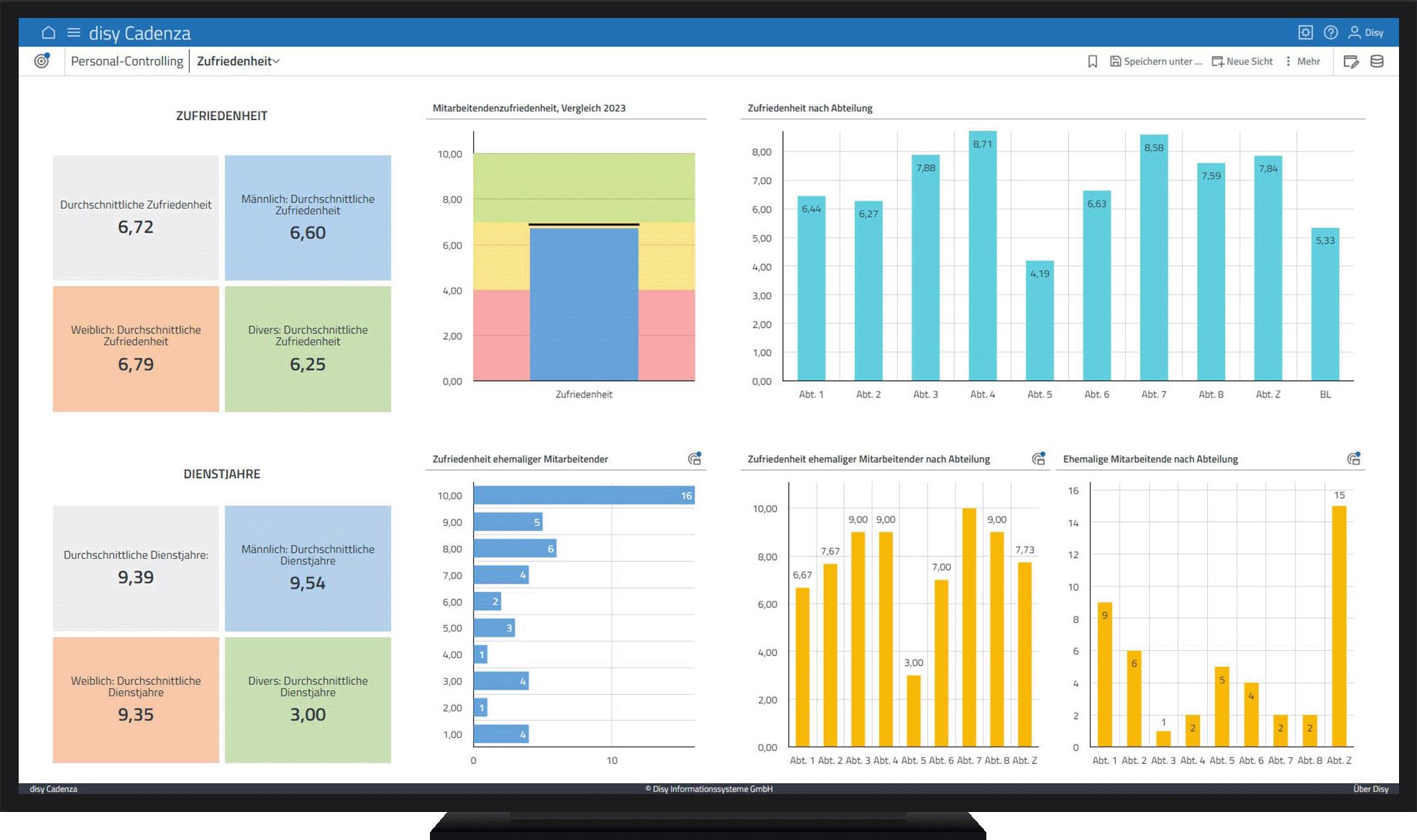The width and height of the screenshot is (1417, 840).
Task: Click the target icon beside Personal-Controlling
Action: 42,61
